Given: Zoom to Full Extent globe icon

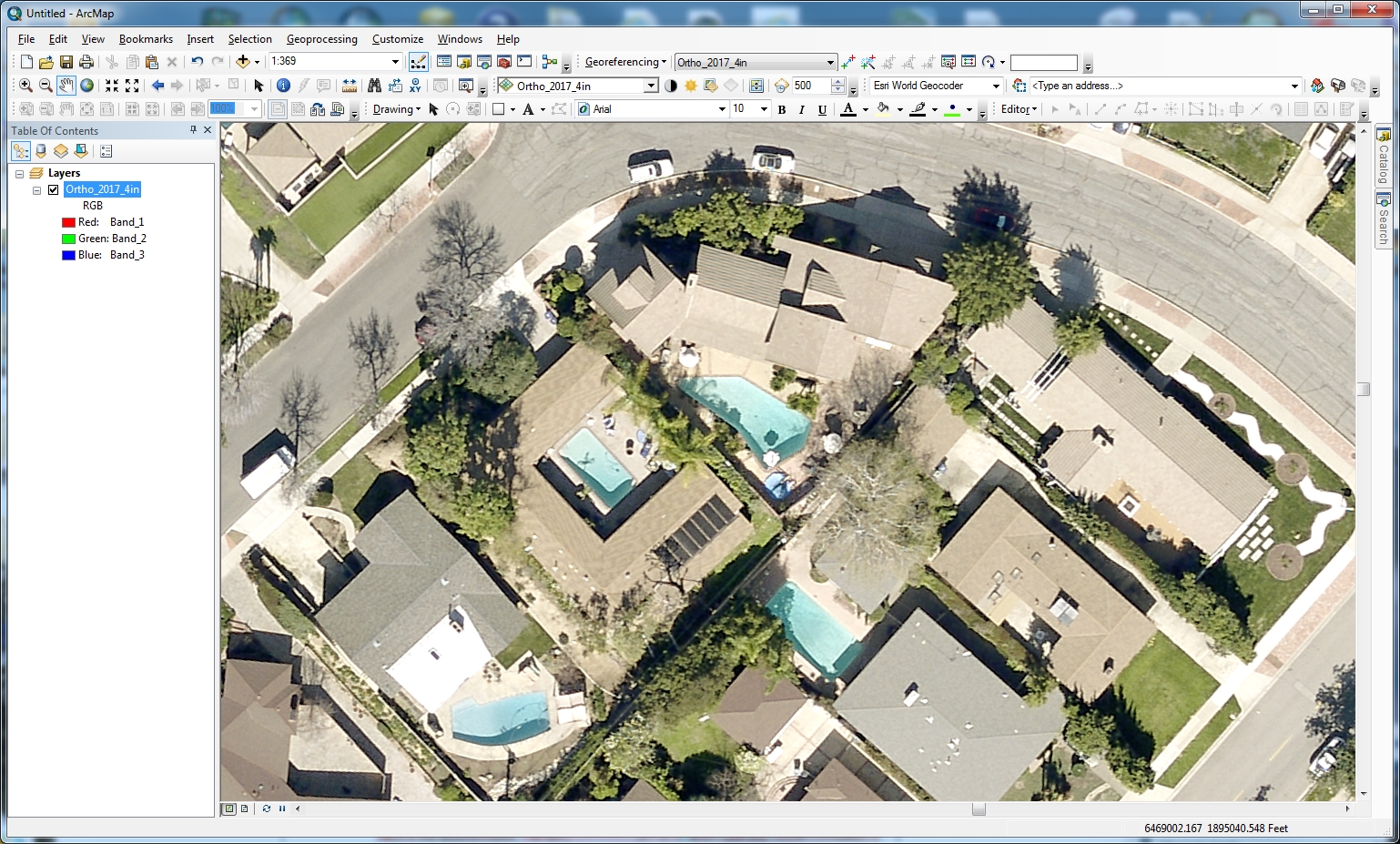Looking at the screenshot, I should [87, 86].
